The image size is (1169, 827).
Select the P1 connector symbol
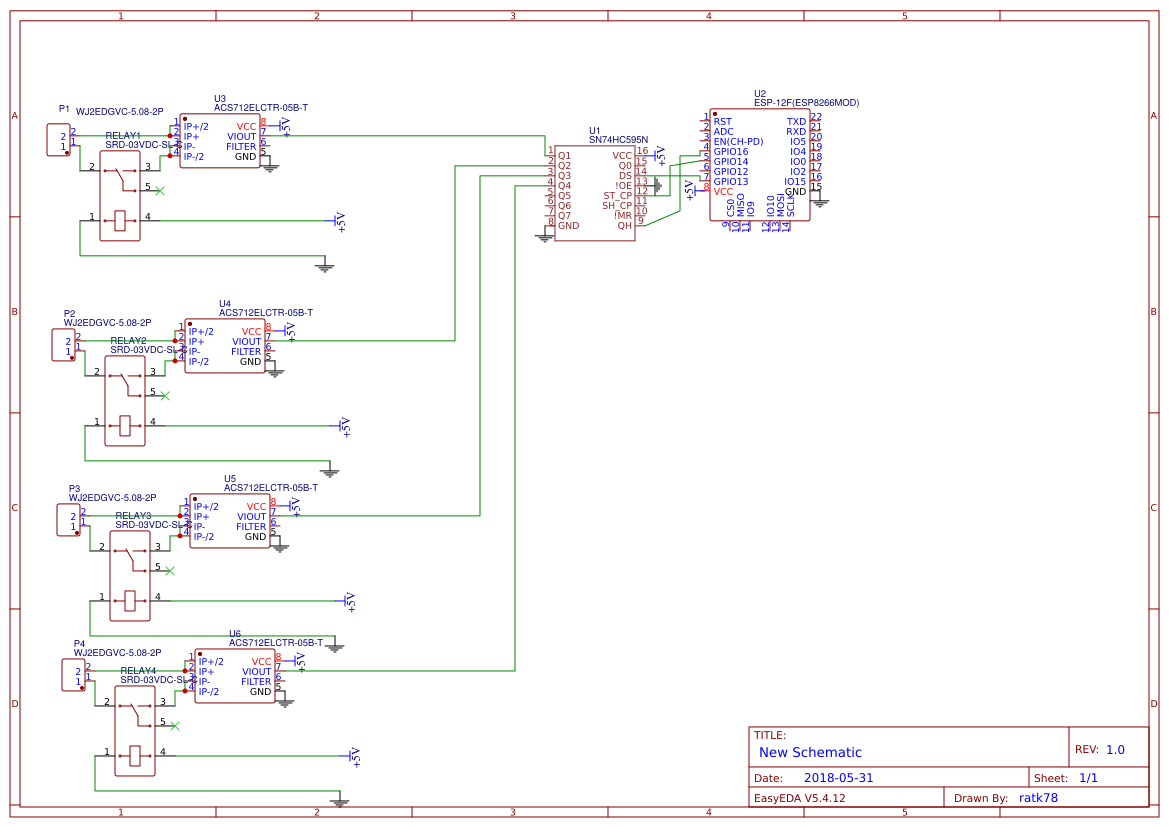58,140
